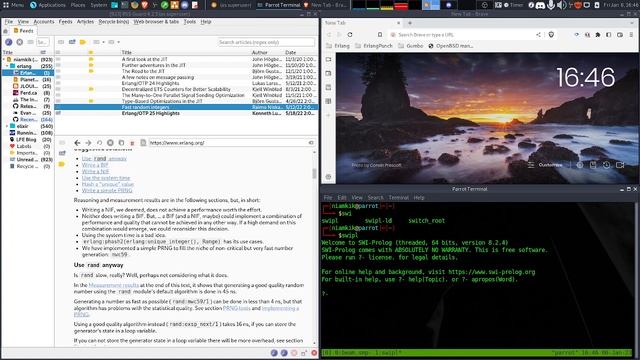640x360 pixels.
Task: Go back in RSS Guard embedded browser
Action: [x=77, y=143]
